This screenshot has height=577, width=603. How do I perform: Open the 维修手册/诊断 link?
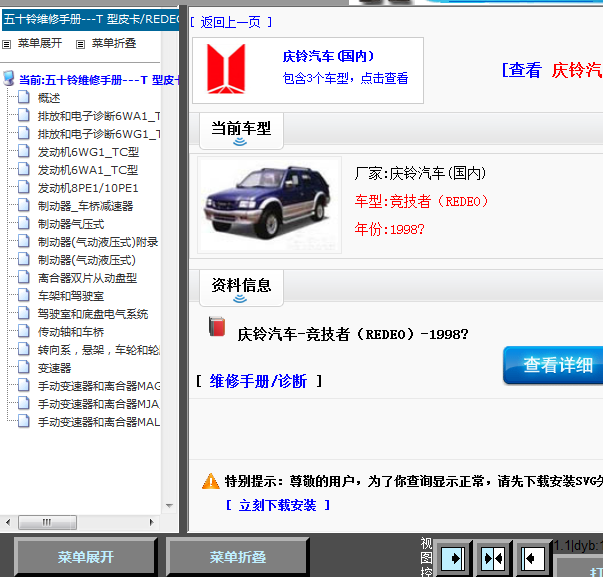pos(258,381)
